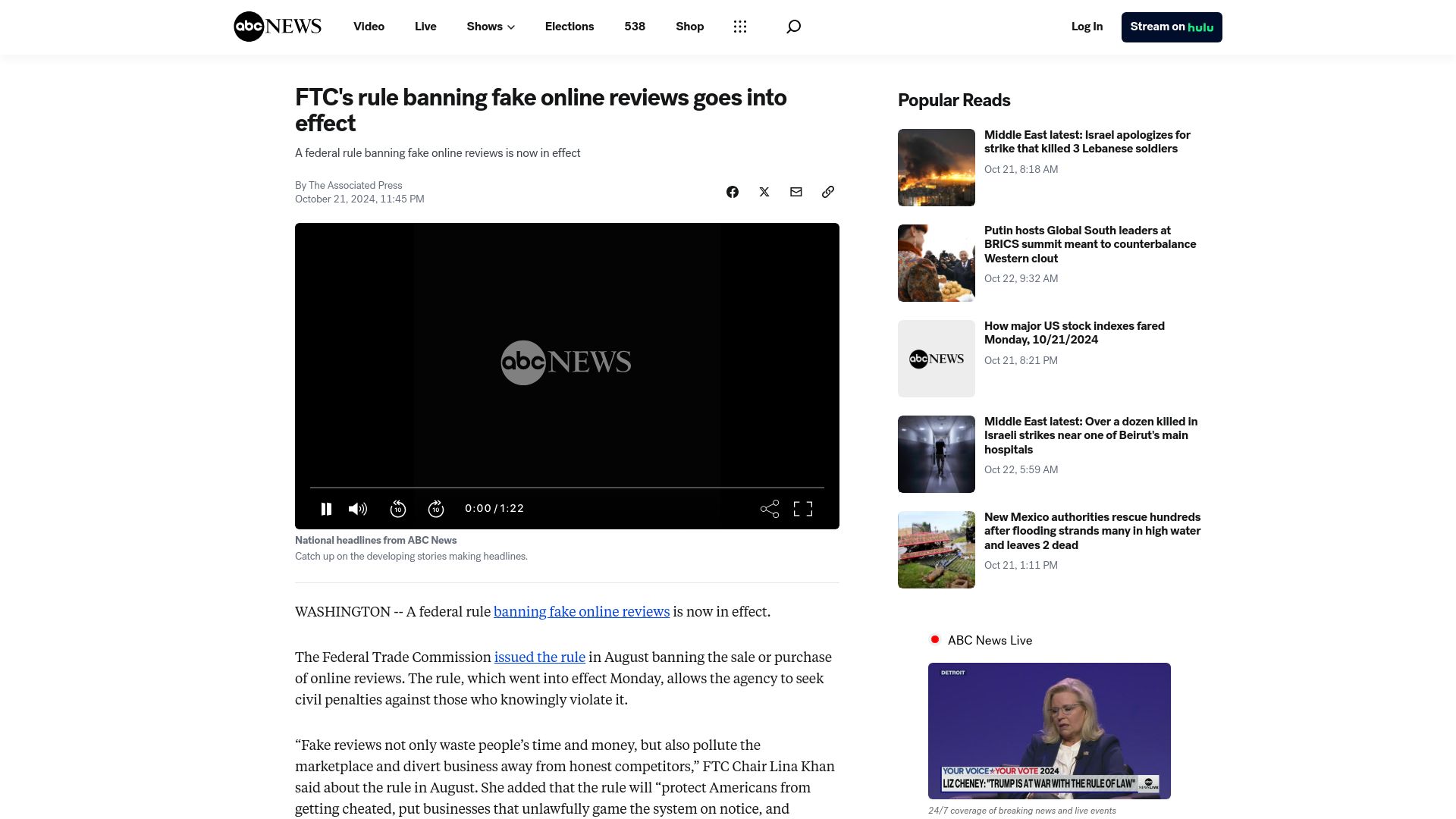The width and height of the screenshot is (1456, 819).
Task: Open the ABC News Live stream preview
Action: pyautogui.click(x=1050, y=731)
